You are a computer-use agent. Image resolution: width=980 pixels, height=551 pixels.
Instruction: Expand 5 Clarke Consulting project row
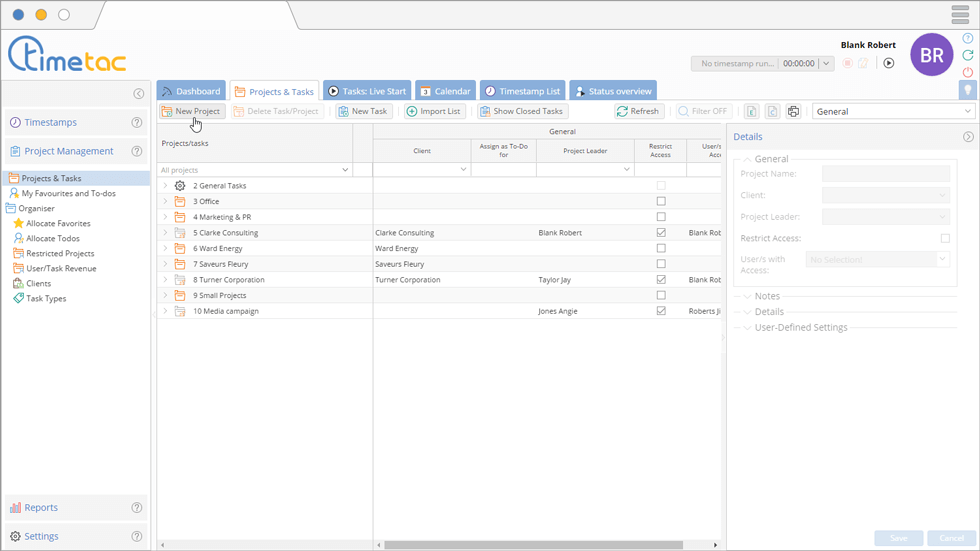coord(165,232)
